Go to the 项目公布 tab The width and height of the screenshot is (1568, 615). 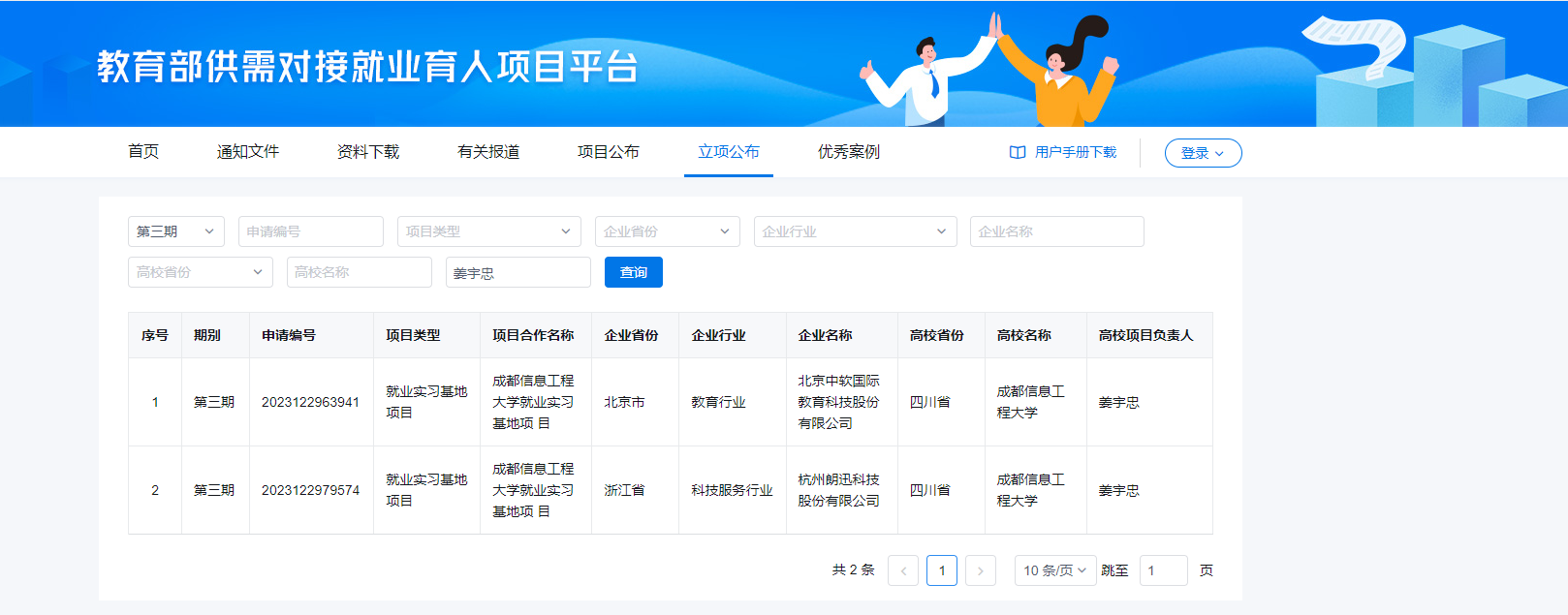(x=609, y=152)
